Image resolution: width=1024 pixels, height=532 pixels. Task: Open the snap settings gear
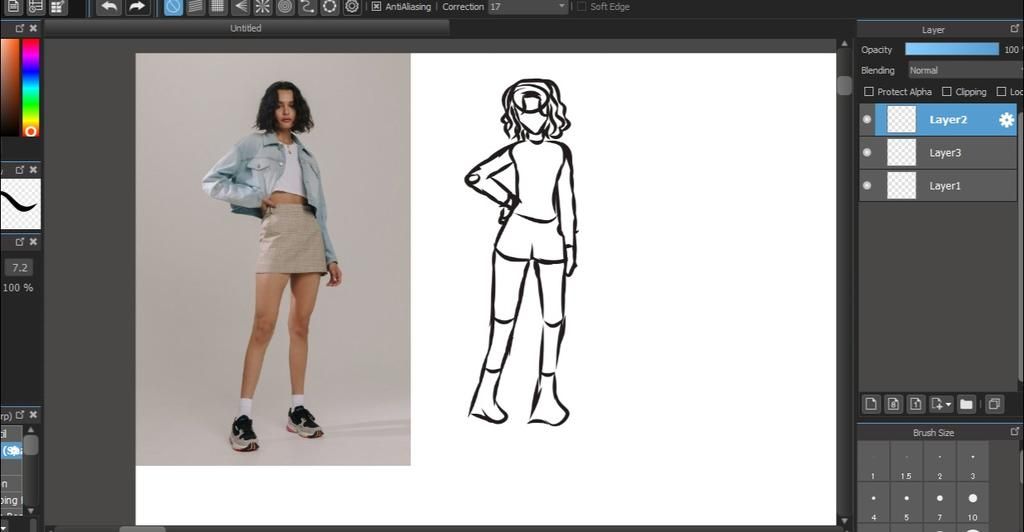point(352,7)
